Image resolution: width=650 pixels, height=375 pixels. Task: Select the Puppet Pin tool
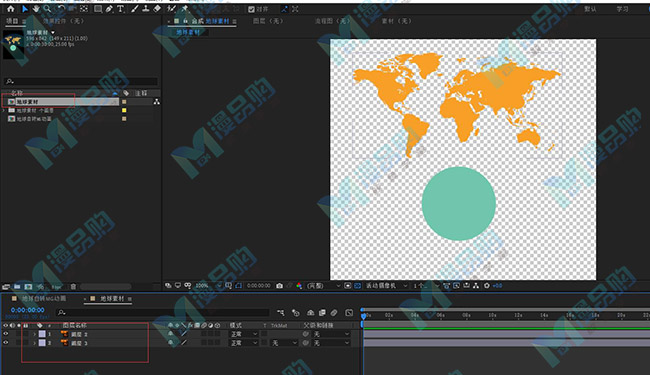pos(184,9)
